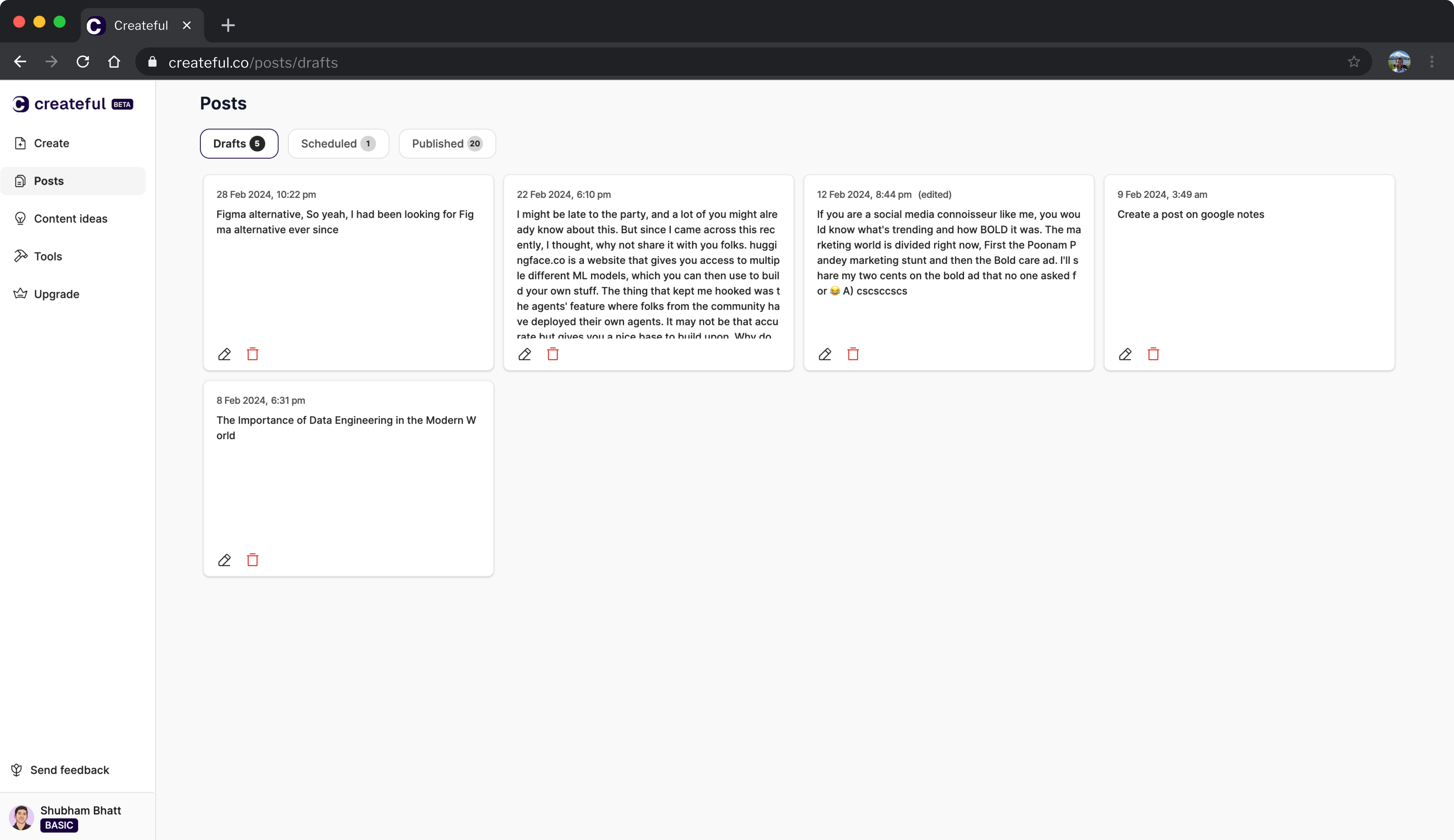Switch to the Drafts tab
Screen dimensions: 1454x840
pyautogui.click(x=239, y=144)
